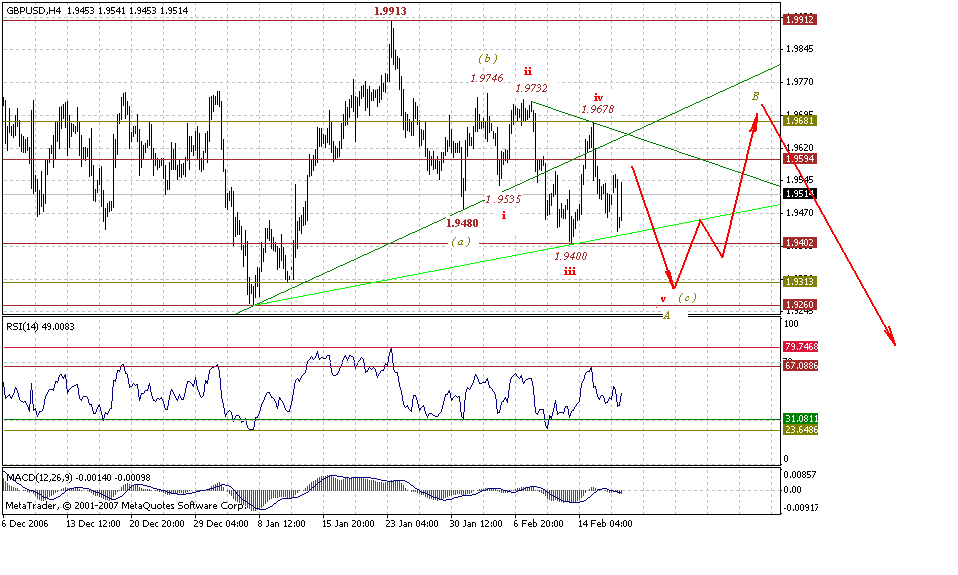The width and height of the screenshot is (958, 575).
Task: Select the -0.00917 MACD scale value
Action: [x=800, y=508]
